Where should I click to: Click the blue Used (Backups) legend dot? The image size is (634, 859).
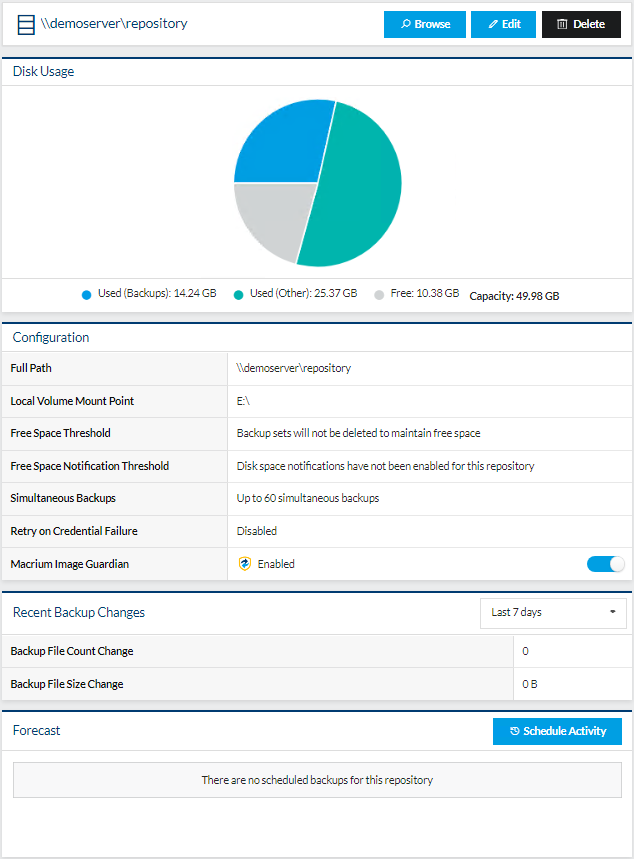[x=87, y=295]
